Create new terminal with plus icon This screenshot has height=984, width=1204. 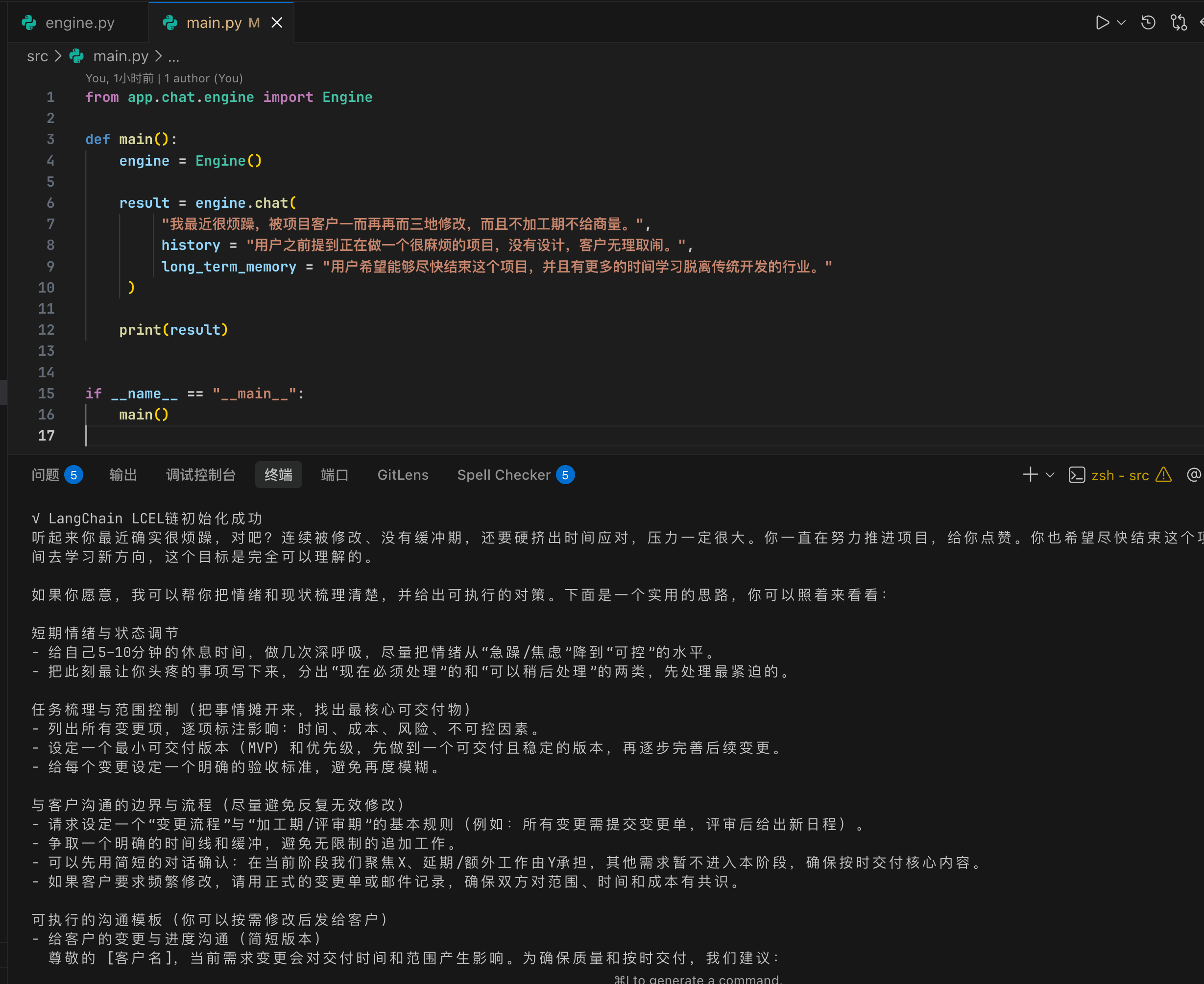(x=1030, y=474)
